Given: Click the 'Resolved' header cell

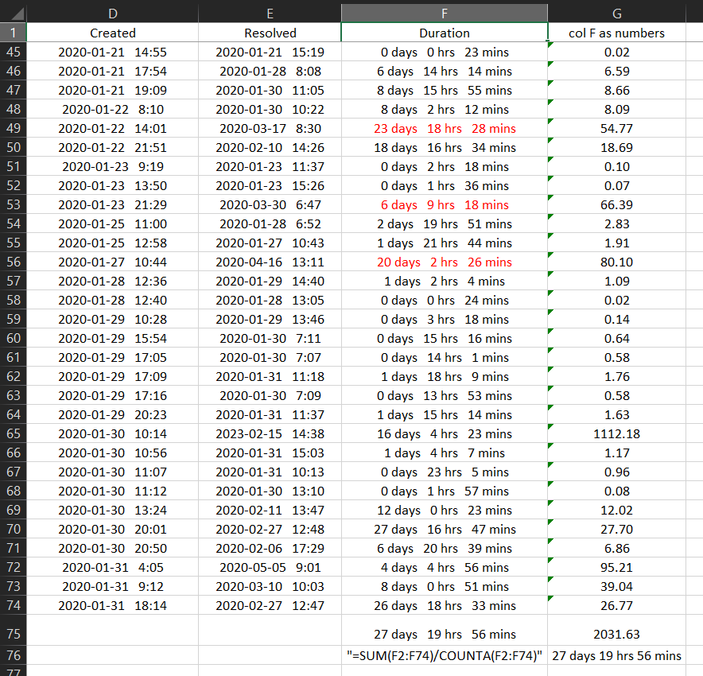Looking at the screenshot, I should point(270,33).
